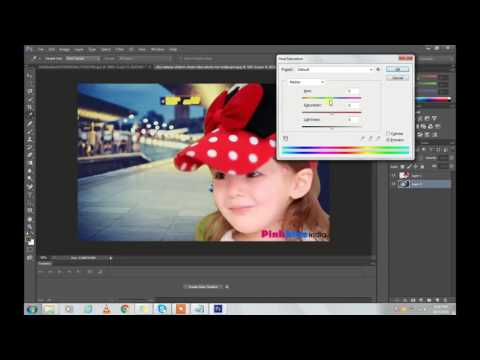Image resolution: width=480 pixels, height=360 pixels.
Task: Click OK in the Hue/Saturation dialog
Action: tap(397, 69)
